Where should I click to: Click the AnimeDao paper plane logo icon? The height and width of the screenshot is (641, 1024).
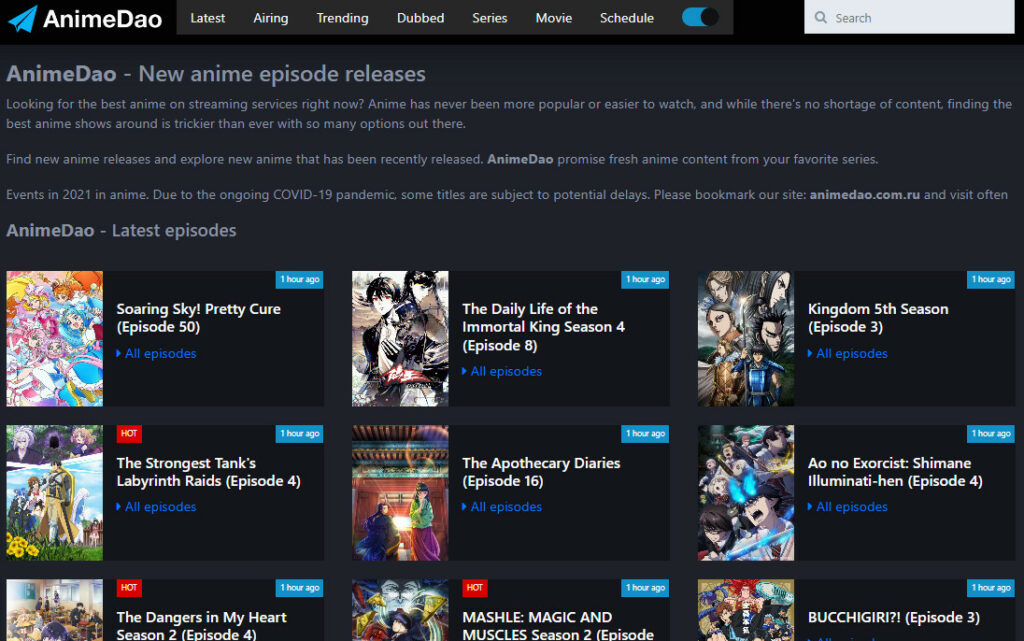(22, 18)
